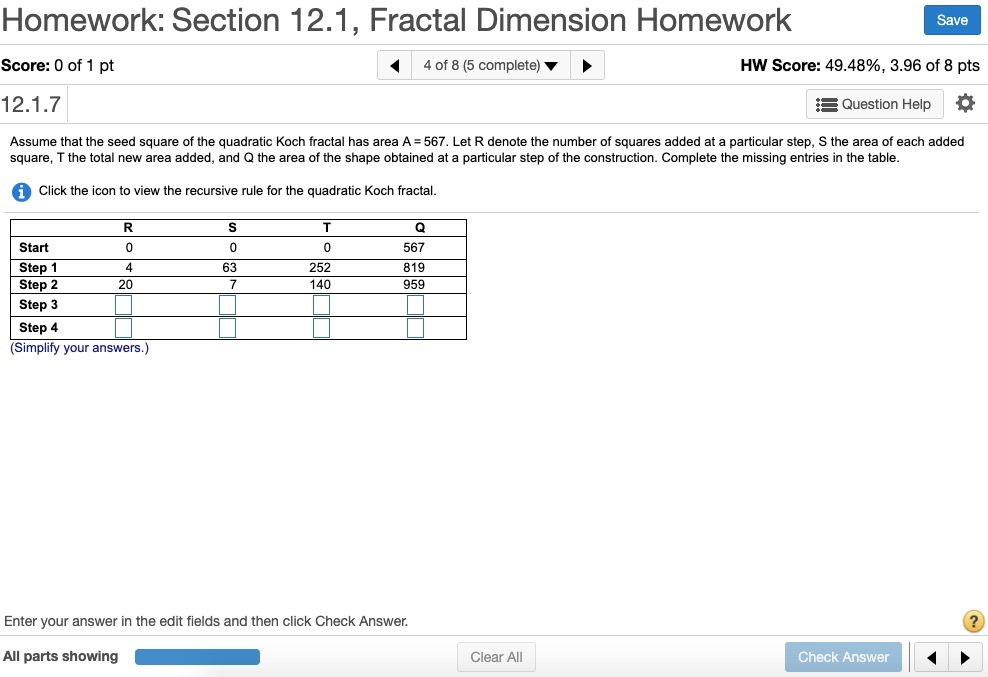This screenshot has width=988, height=677.
Task: Advance to the next question using the right arrow
Action: pos(588,65)
